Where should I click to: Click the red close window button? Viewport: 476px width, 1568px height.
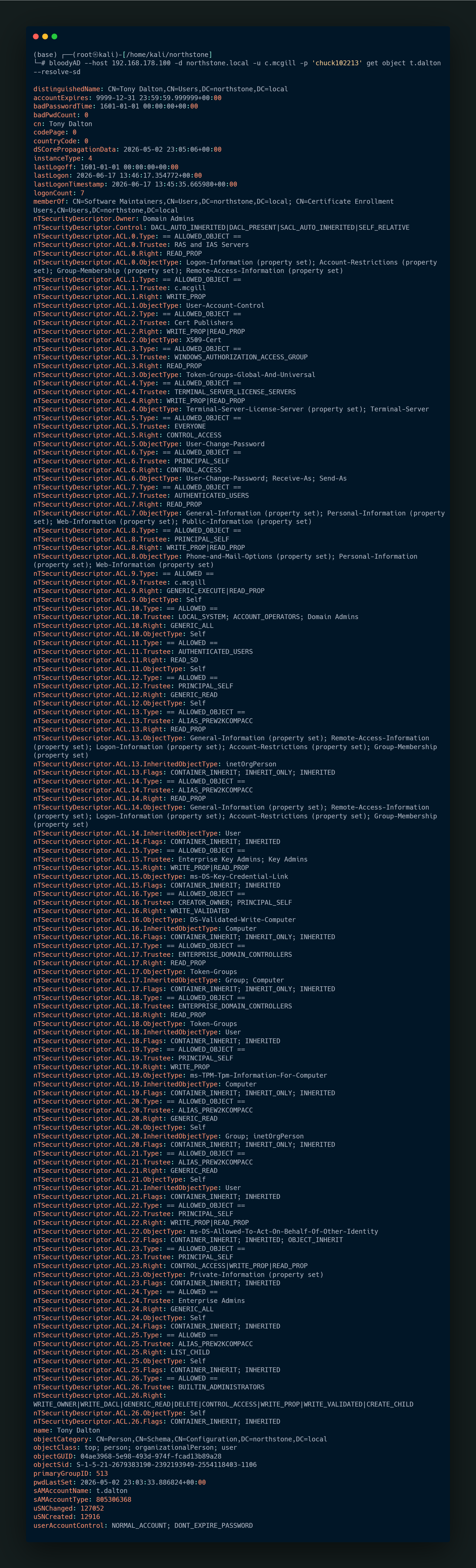tap(36, 36)
